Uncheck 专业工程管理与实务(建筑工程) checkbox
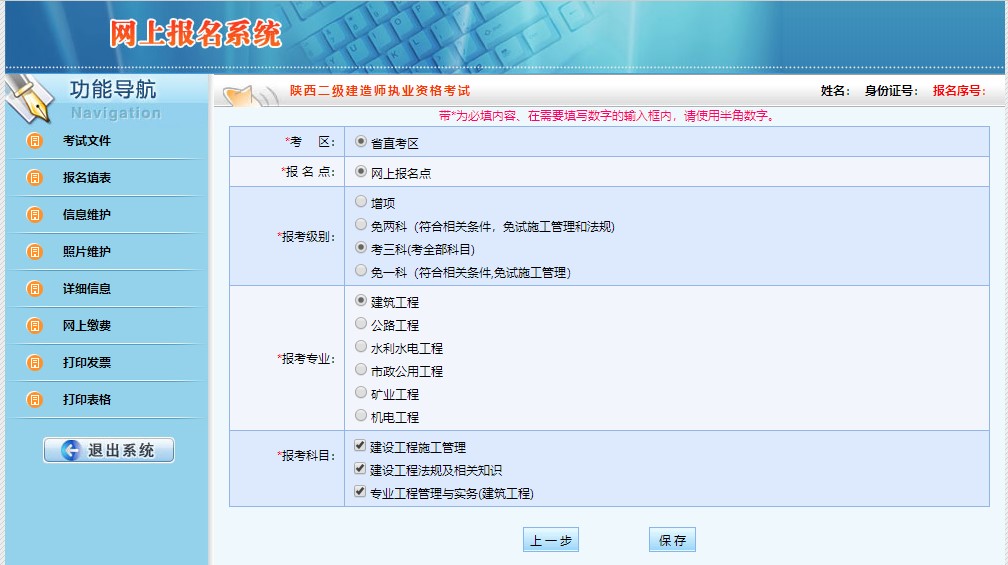Image resolution: width=1008 pixels, height=565 pixels. pos(361,492)
